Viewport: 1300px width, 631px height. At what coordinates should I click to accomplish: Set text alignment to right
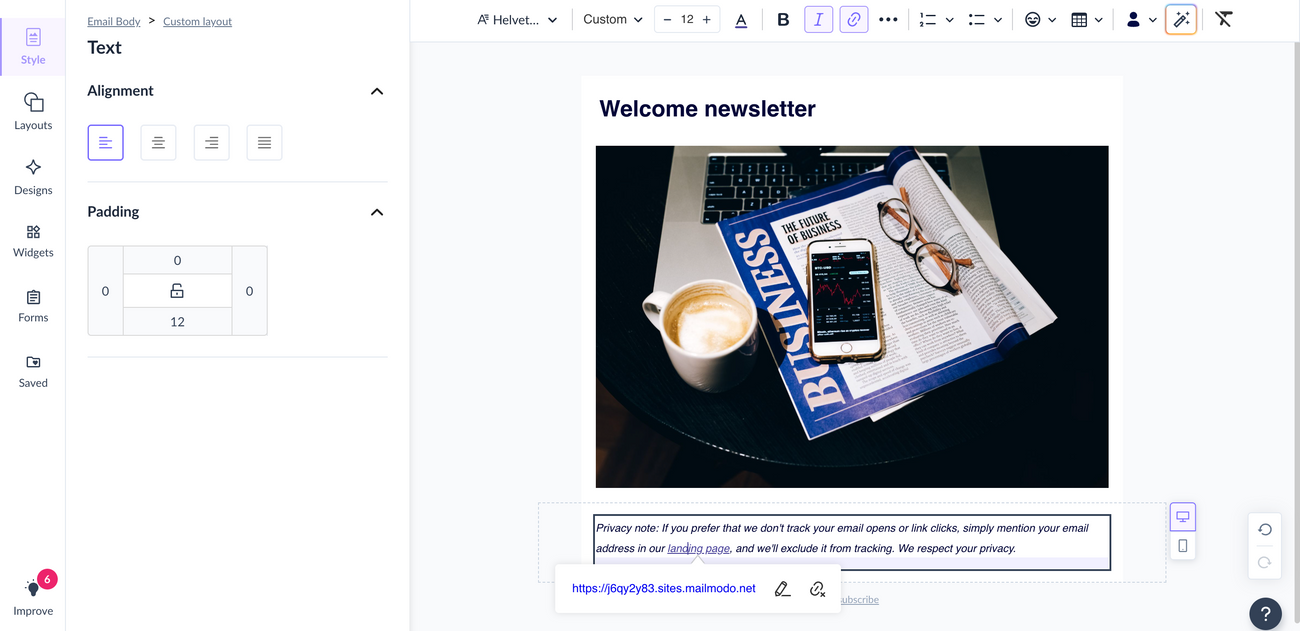coord(211,143)
